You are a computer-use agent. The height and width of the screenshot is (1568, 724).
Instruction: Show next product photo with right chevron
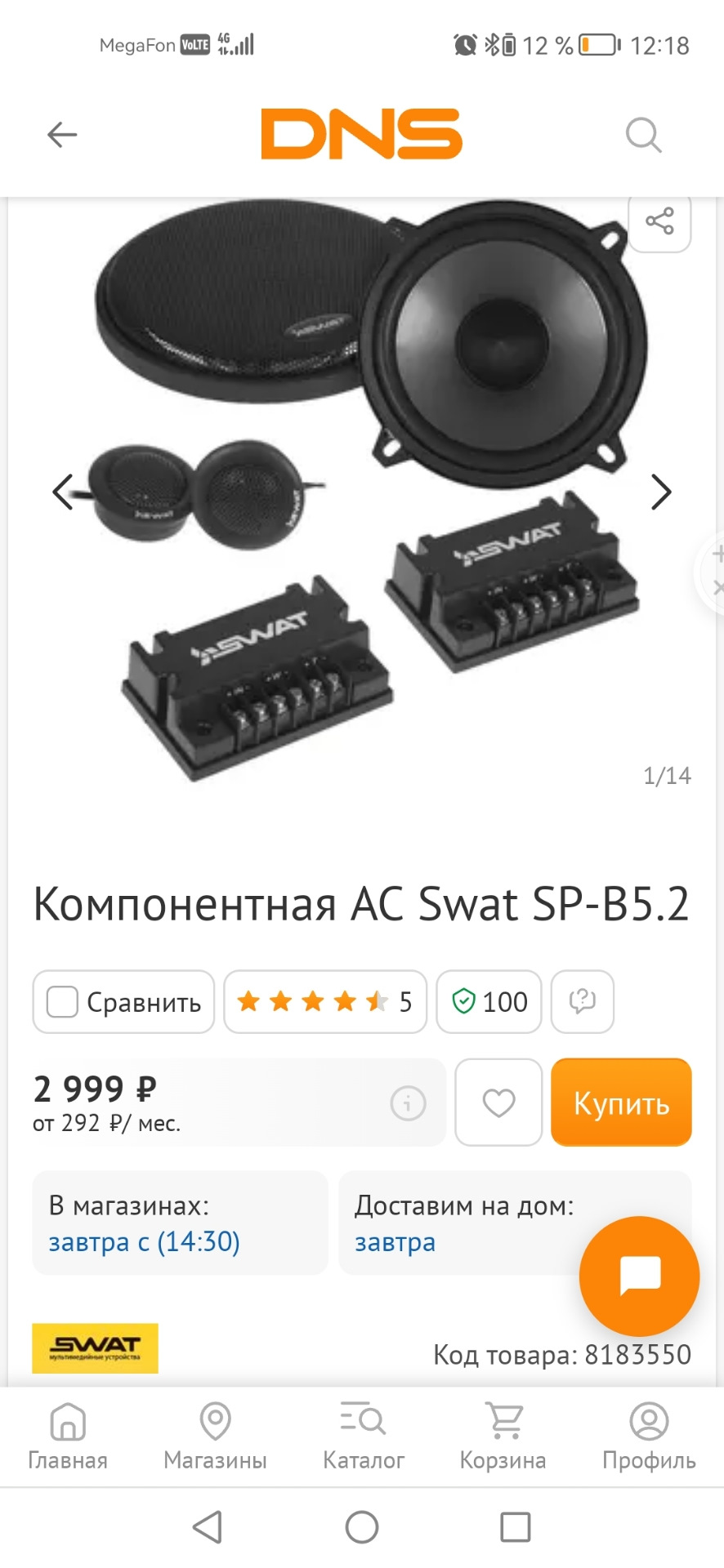pos(661,492)
